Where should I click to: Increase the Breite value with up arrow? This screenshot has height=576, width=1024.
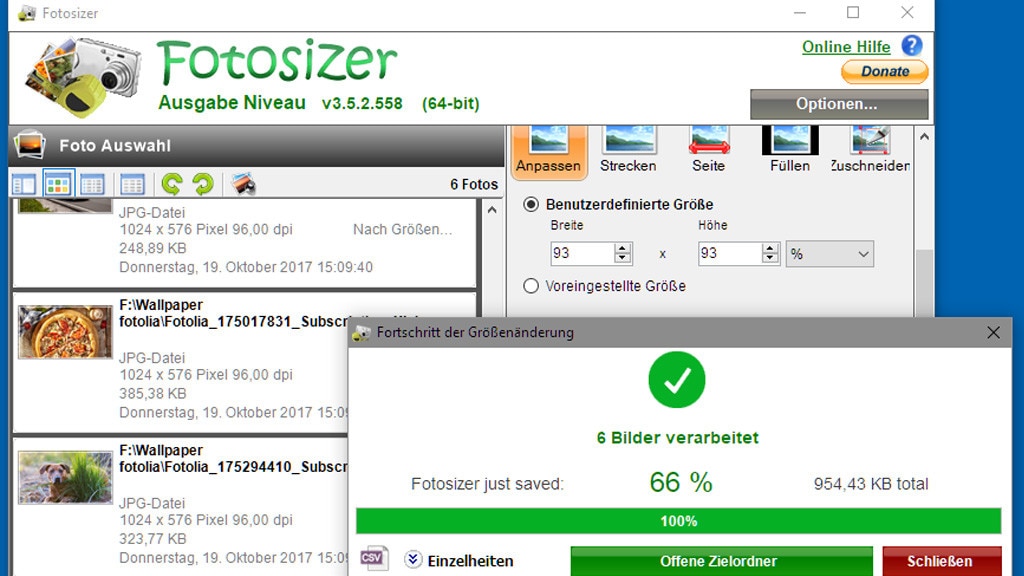pos(623,248)
